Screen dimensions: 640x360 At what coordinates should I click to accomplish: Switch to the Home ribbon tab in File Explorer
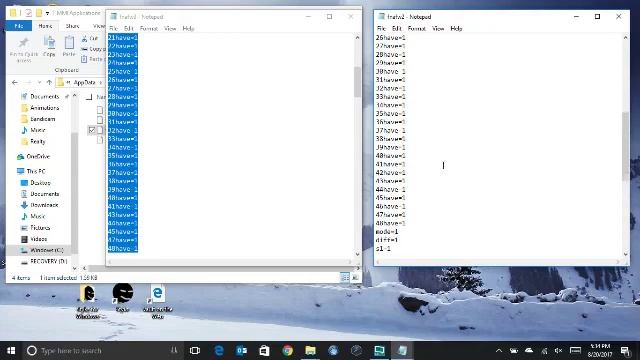[x=45, y=26]
